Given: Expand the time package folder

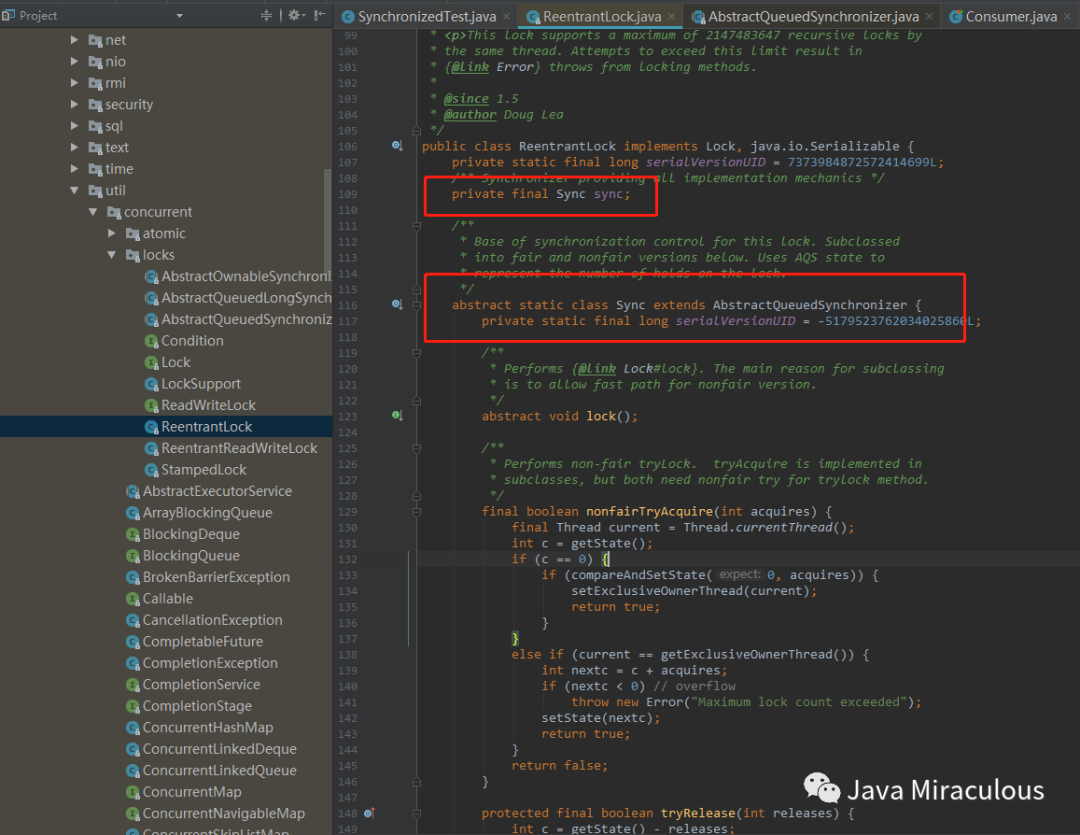Looking at the screenshot, I should coord(74,168).
